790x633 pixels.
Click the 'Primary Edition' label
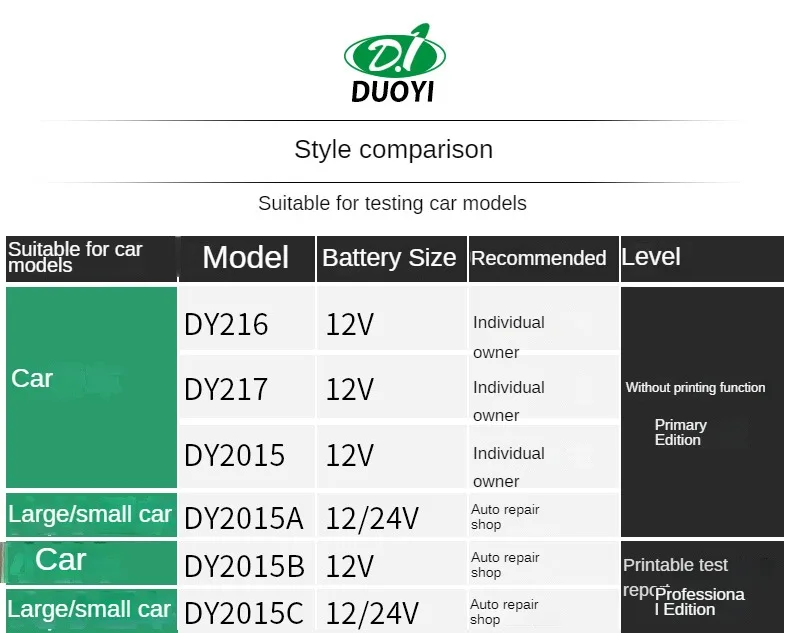point(680,432)
